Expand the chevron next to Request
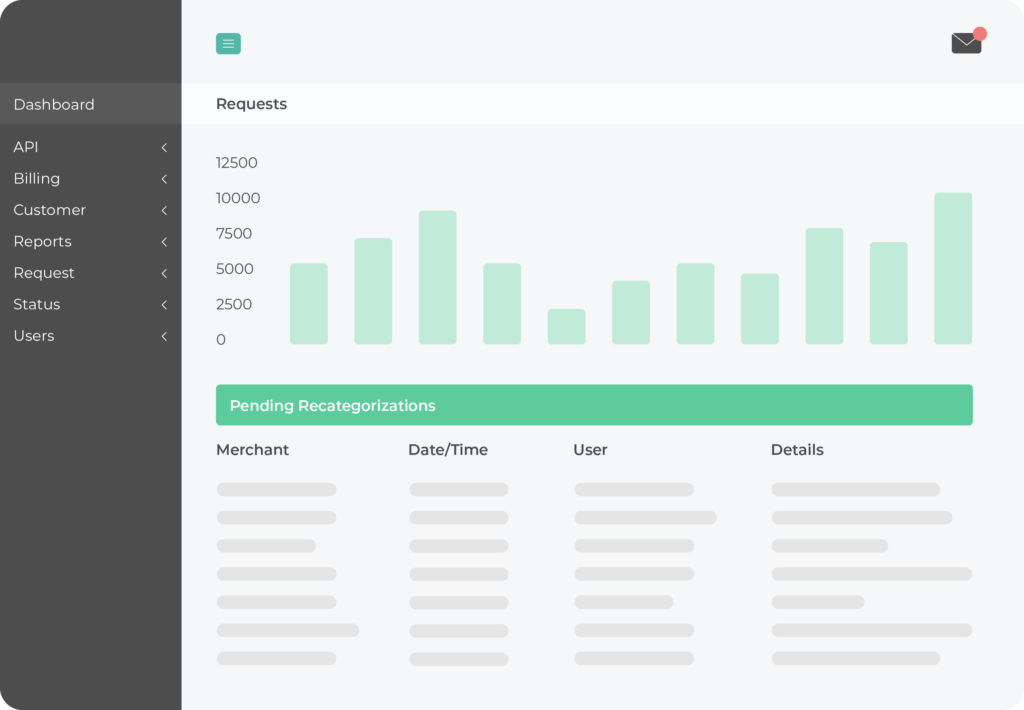Screen dimensions: 1024x710 pyautogui.click(x=164, y=273)
